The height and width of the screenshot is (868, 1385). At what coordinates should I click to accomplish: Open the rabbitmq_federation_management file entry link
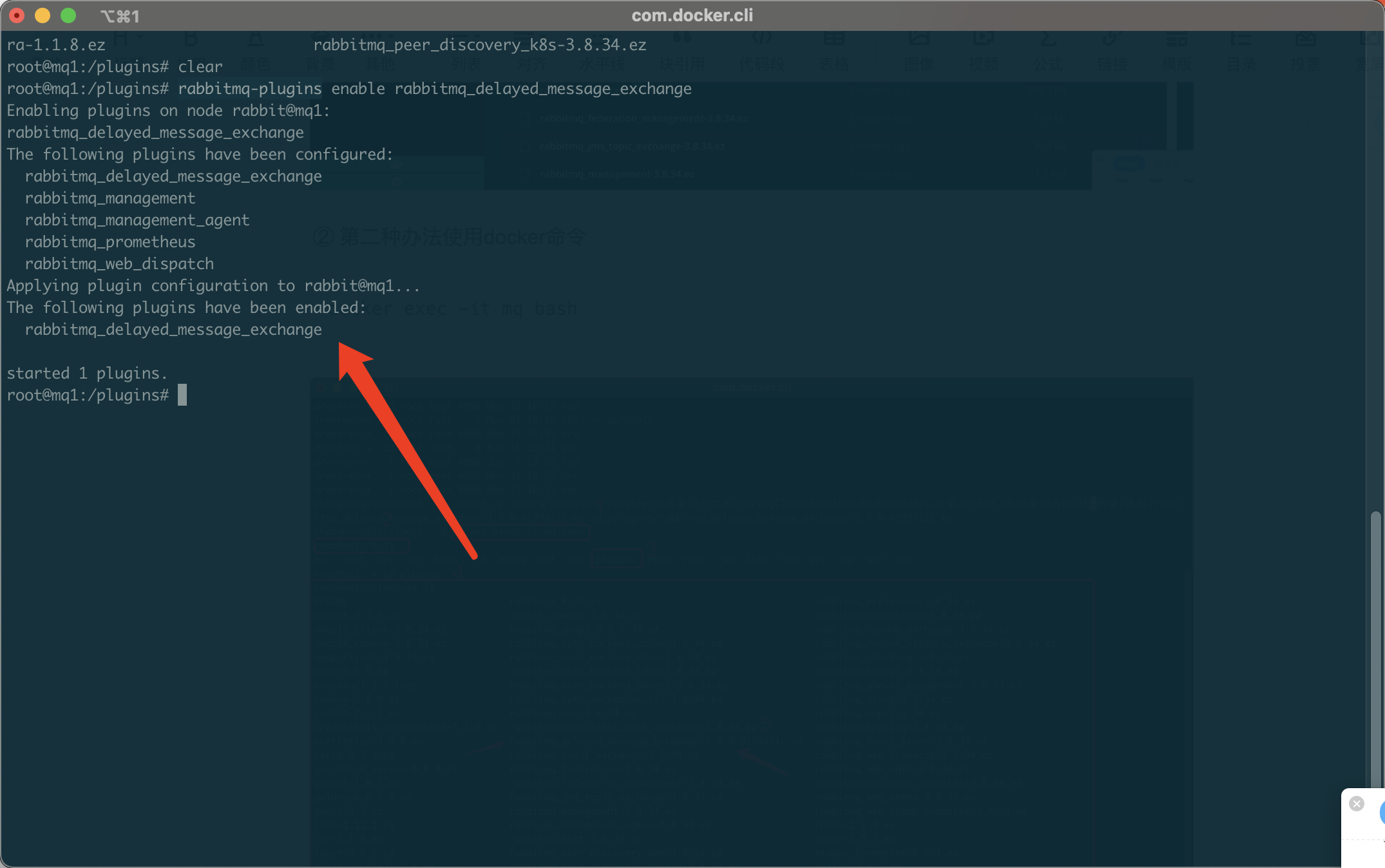(x=643, y=118)
